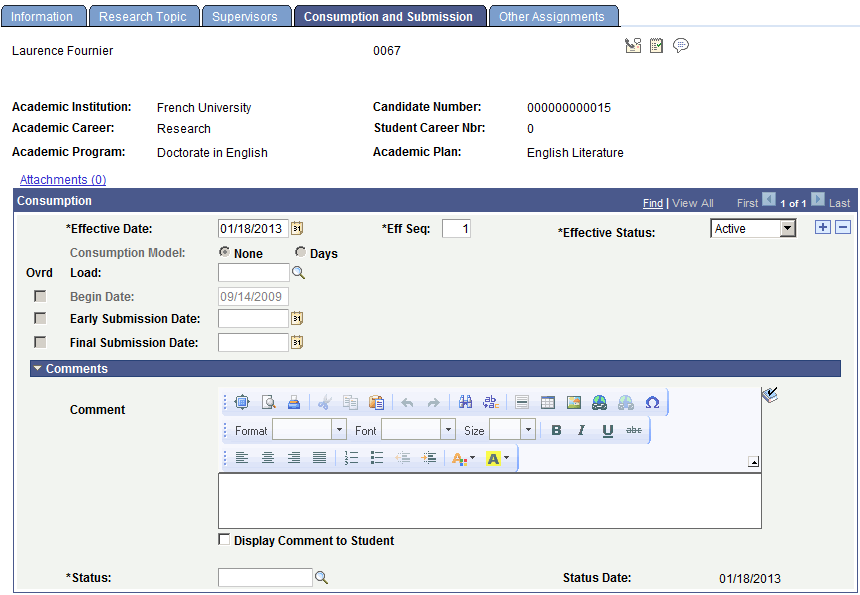Open the Insert Table icon in the editor
Screen dimensions: 860x595
click(x=547, y=402)
